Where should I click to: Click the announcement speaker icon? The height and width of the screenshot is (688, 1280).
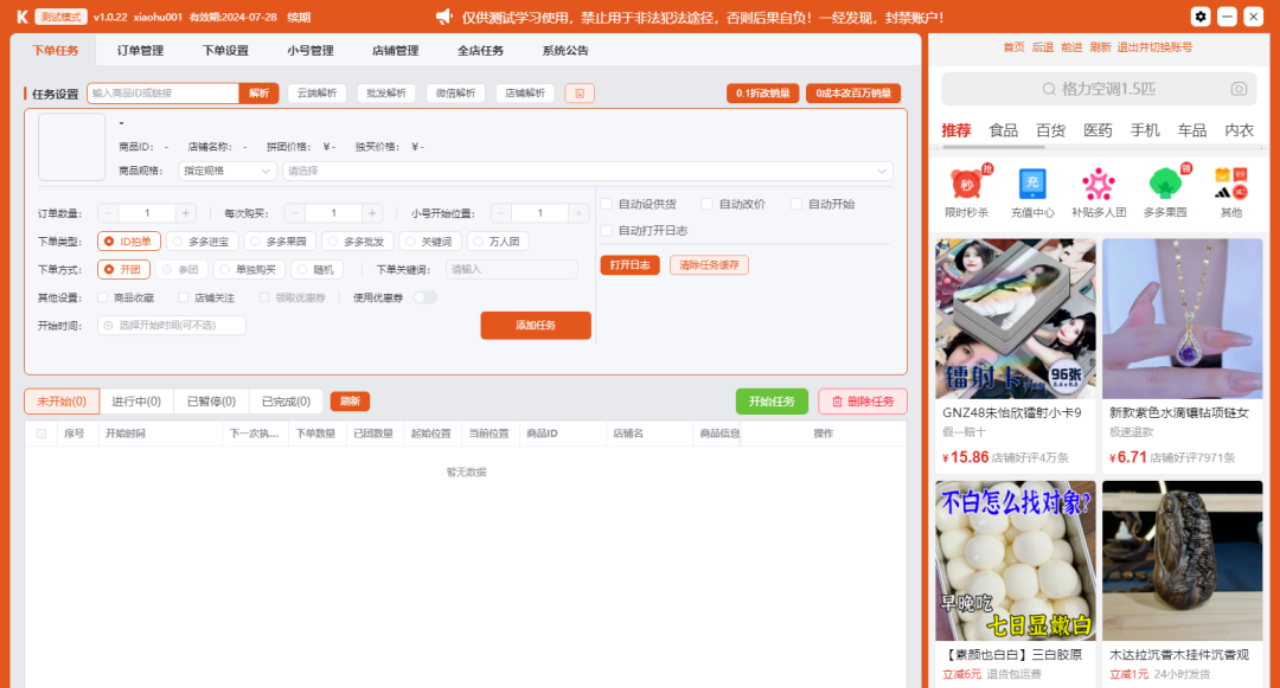pos(443,15)
